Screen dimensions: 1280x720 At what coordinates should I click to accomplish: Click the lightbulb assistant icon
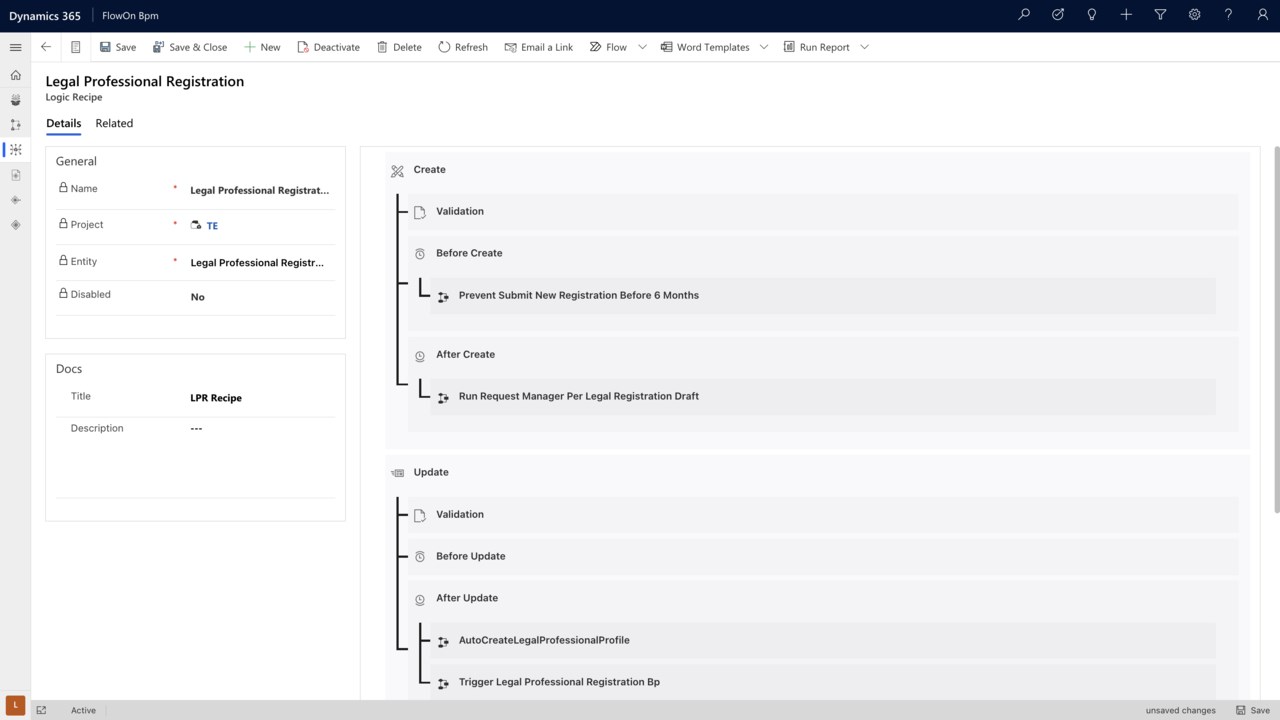click(1092, 15)
